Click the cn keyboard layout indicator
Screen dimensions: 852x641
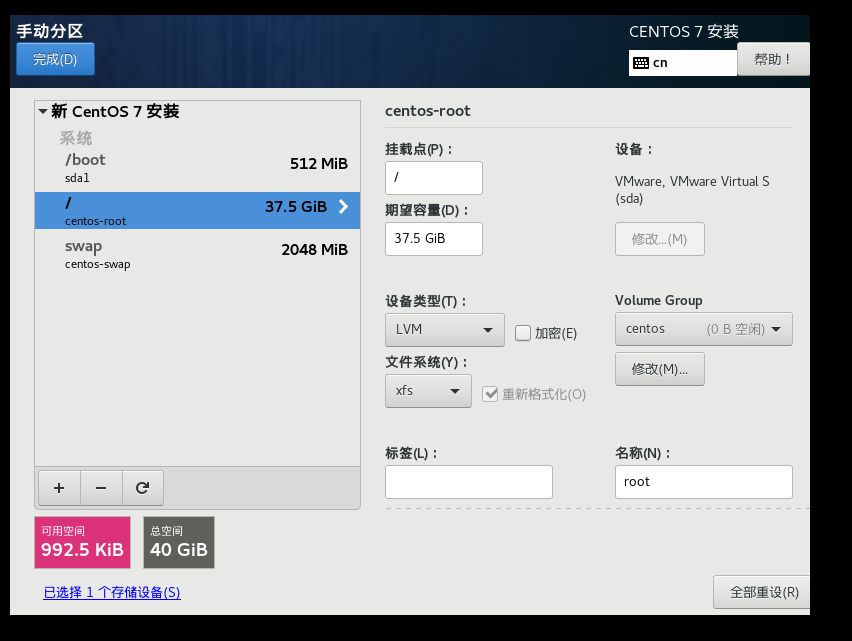click(682, 63)
